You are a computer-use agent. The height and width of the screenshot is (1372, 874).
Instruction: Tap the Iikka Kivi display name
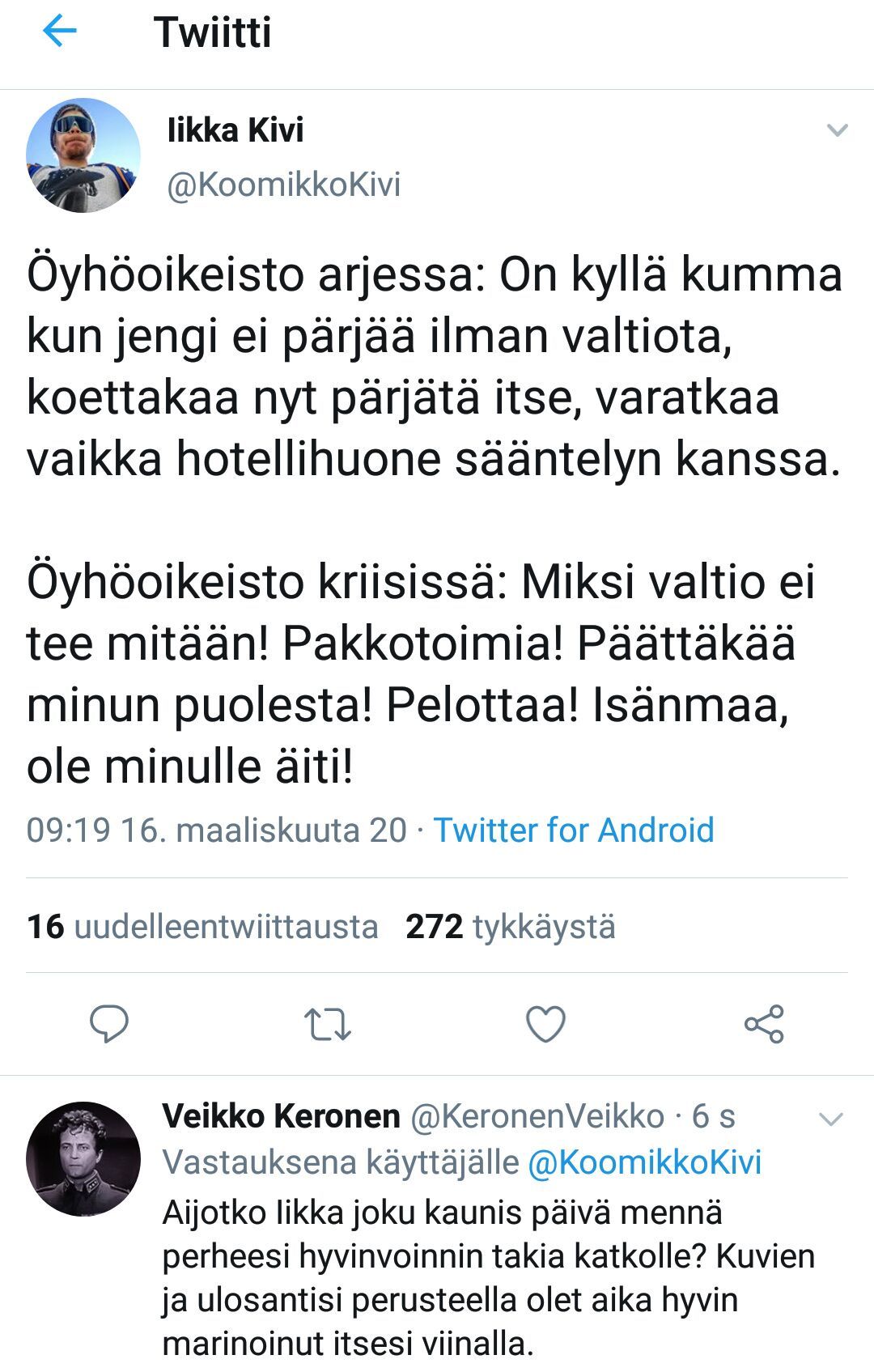click(x=235, y=130)
